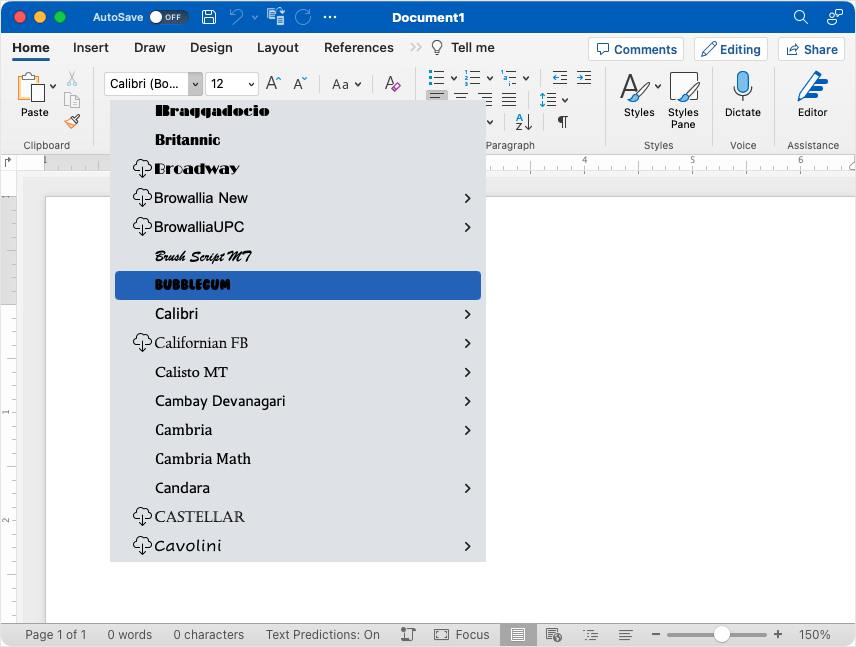
Task: Open the Search magnifier icon
Action: tap(800, 17)
